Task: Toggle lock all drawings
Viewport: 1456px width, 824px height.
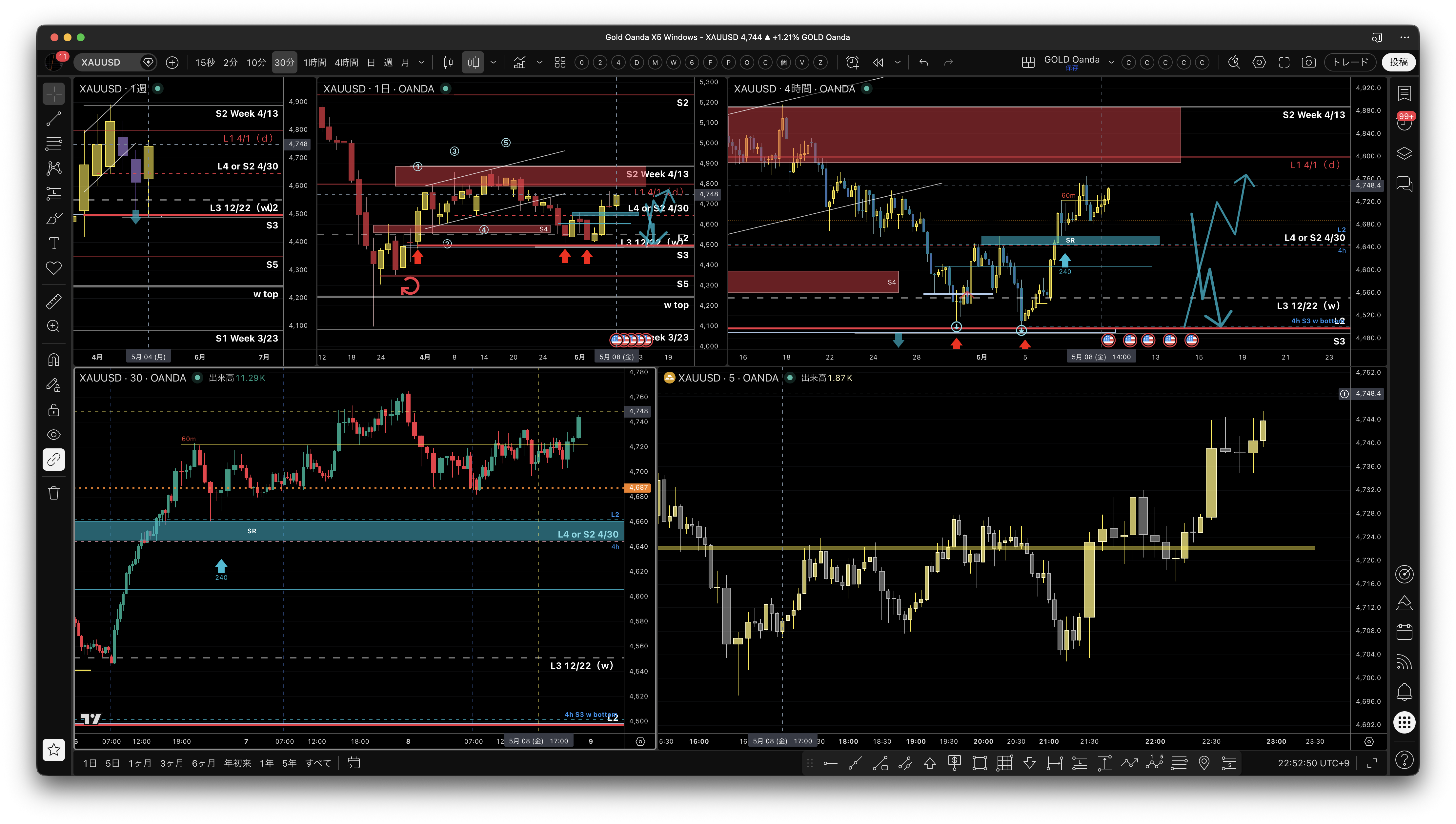Action: coord(54,410)
